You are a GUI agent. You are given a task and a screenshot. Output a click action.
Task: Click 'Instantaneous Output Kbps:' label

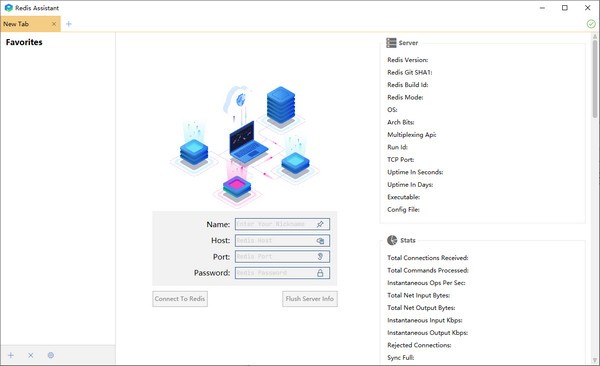(x=427, y=333)
